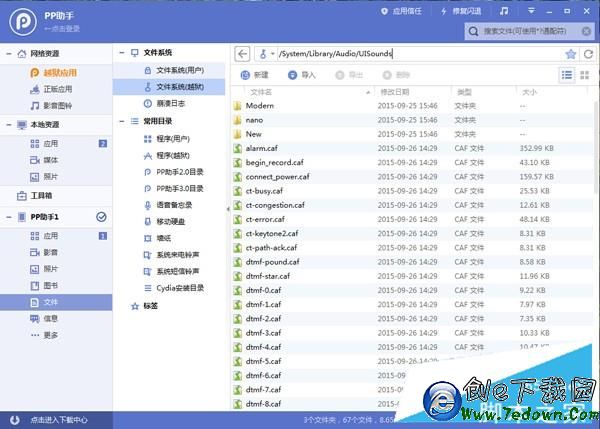Screen dimensions: 600x429
Task: Collapse the 本地资源 section
Action: click(8, 125)
